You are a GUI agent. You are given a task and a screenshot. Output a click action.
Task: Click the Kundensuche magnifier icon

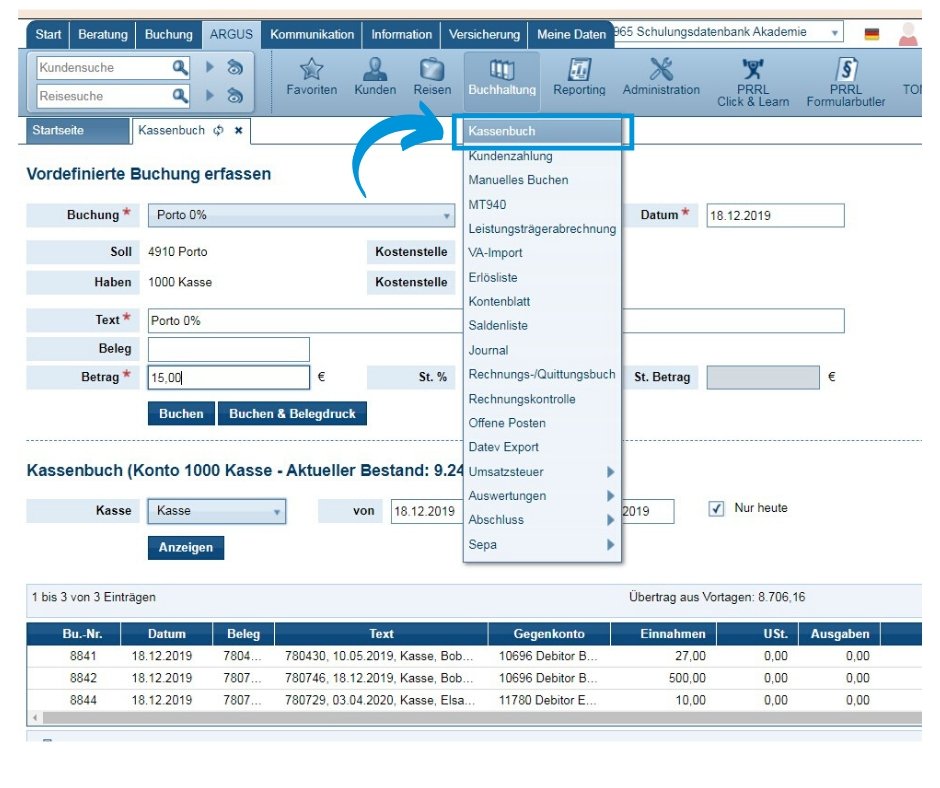180,68
